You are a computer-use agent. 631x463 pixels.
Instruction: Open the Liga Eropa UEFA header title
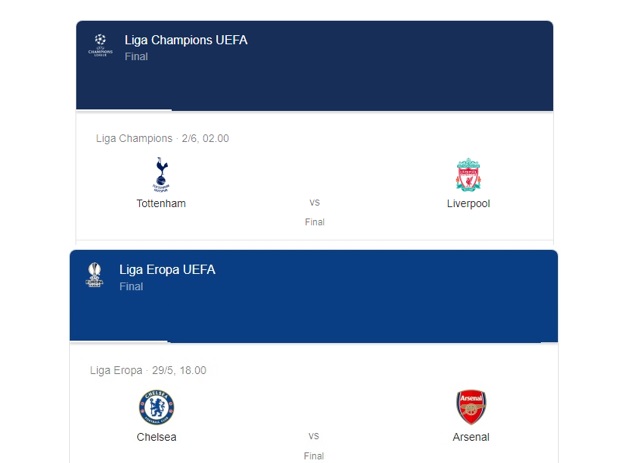(x=167, y=269)
